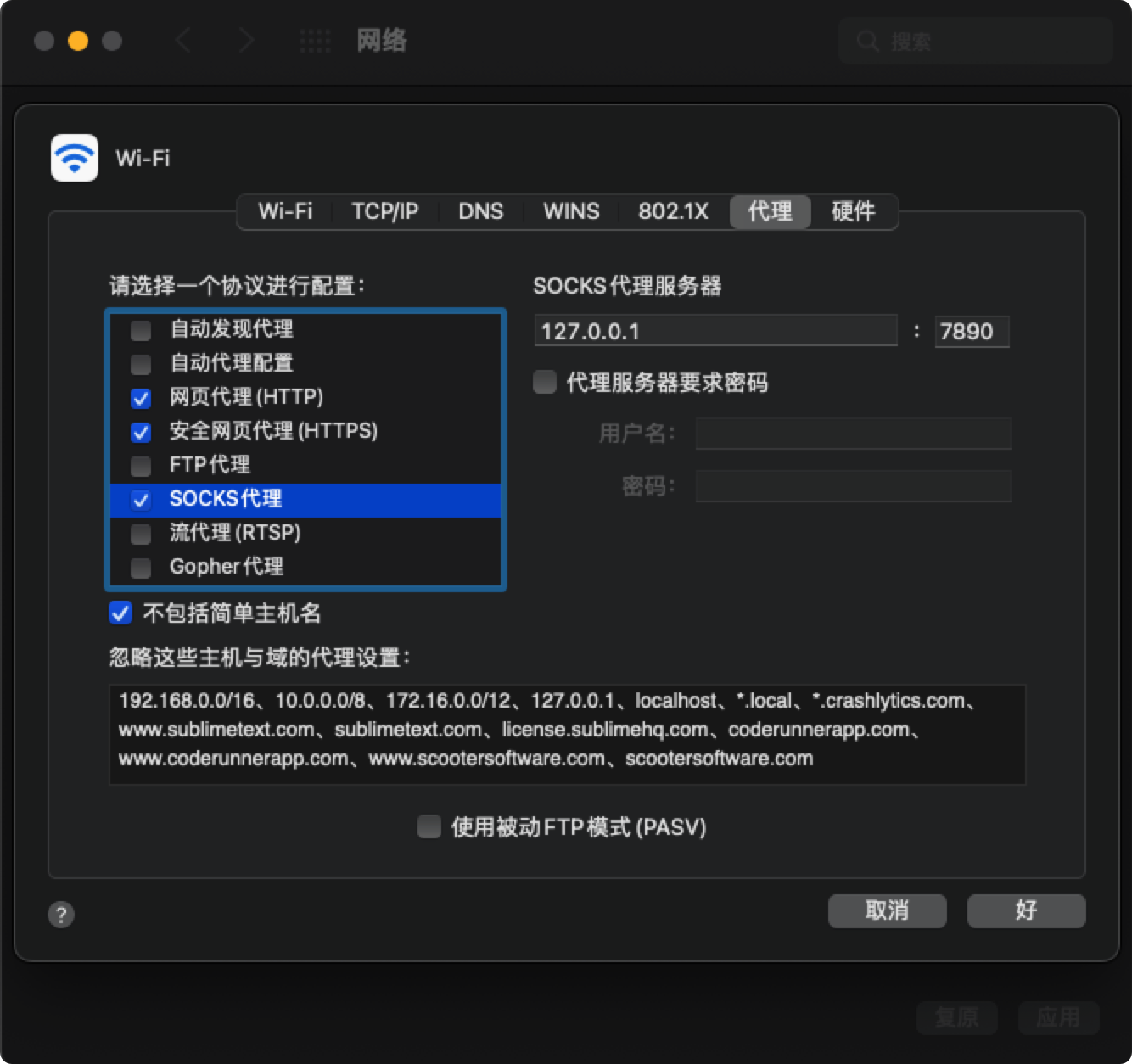Click the grid icon in the title bar

(315, 40)
